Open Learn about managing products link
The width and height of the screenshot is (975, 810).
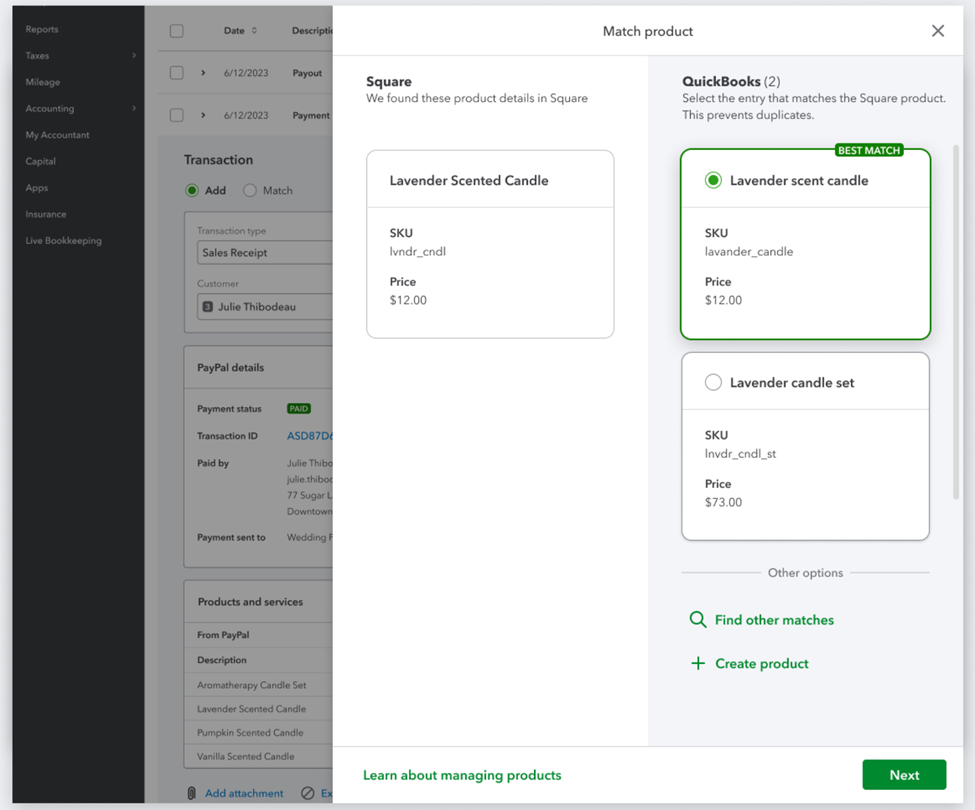coord(462,775)
